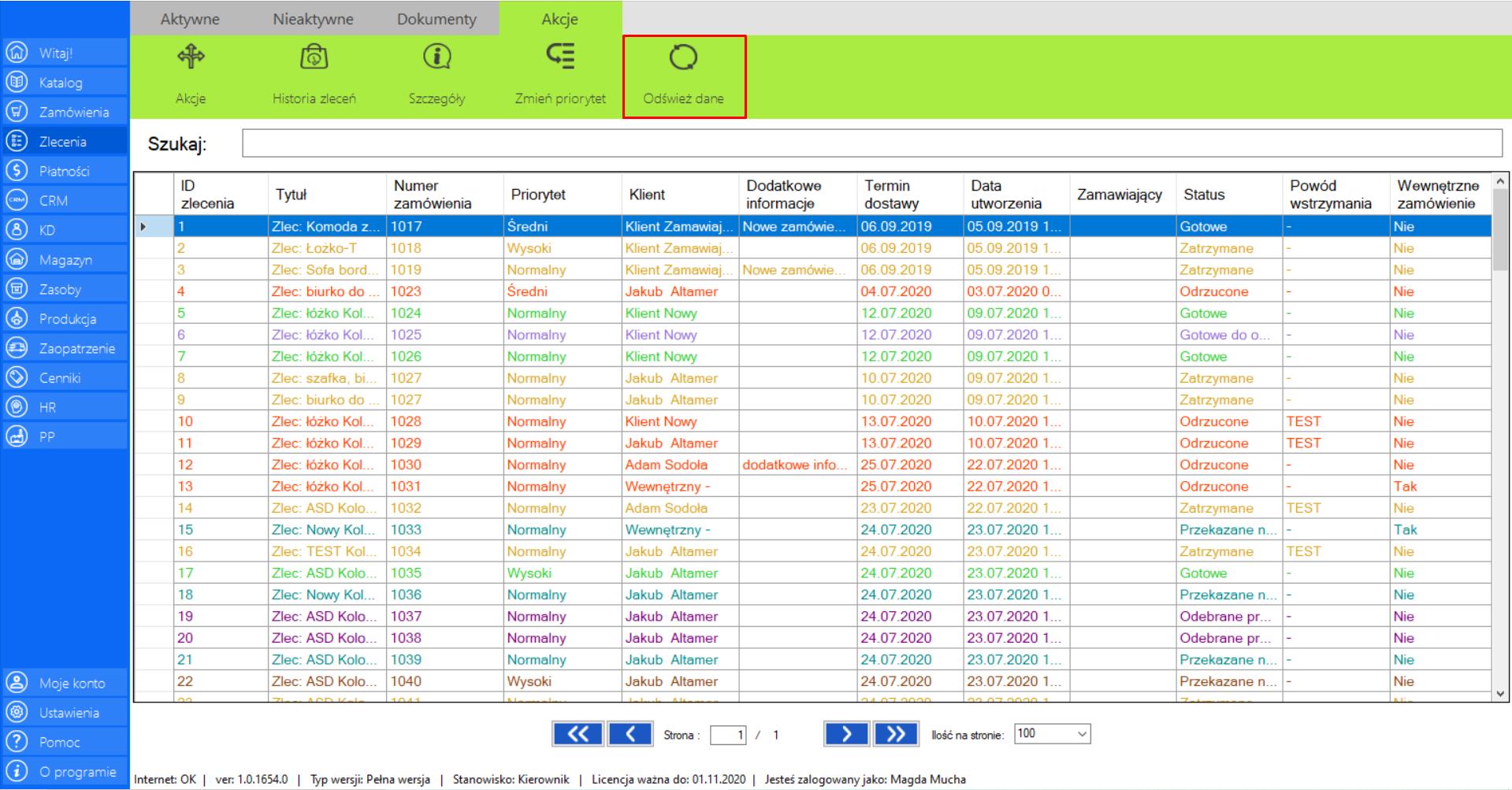Select the Akcje tab
The width and height of the screenshot is (1512, 790).
click(x=560, y=19)
